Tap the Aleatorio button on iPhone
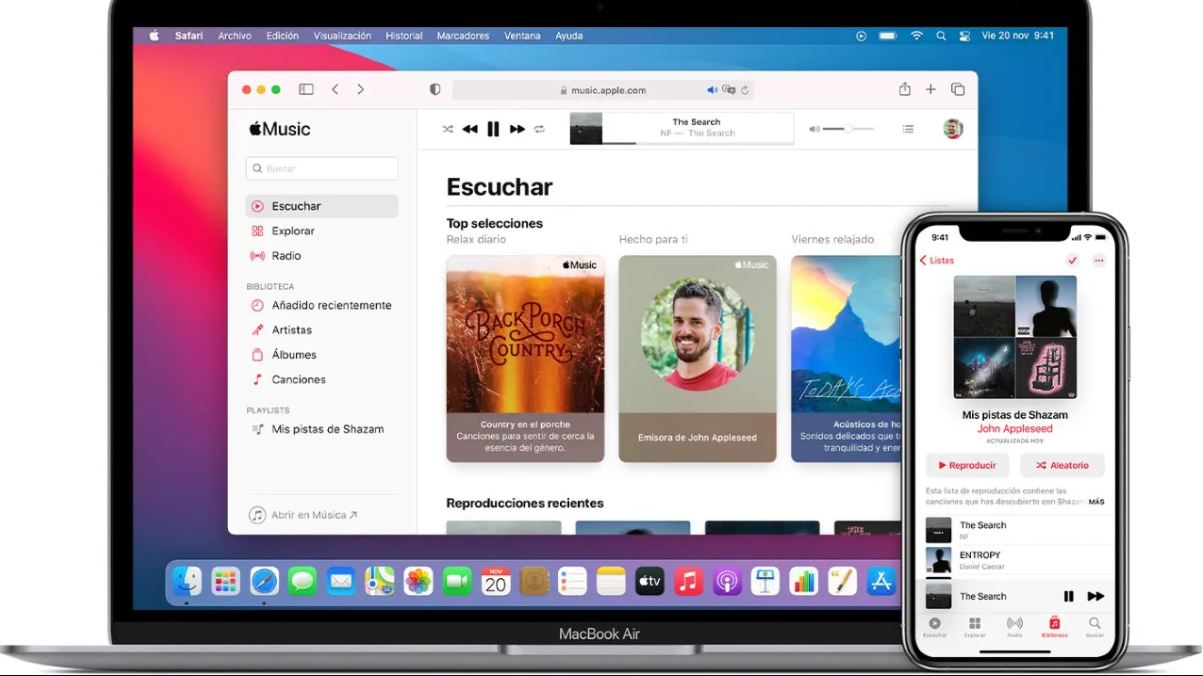Viewport: 1203px width, 676px height. (x=1062, y=465)
